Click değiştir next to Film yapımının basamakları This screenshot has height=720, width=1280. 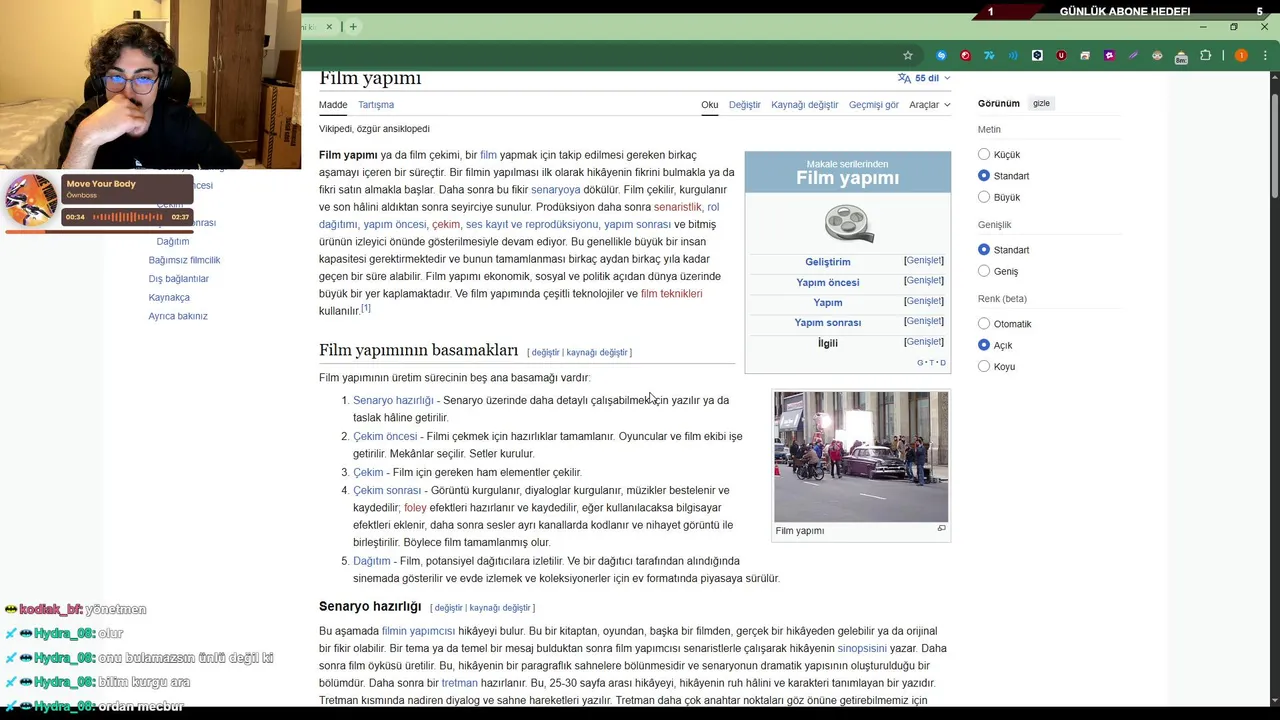click(545, 352)
